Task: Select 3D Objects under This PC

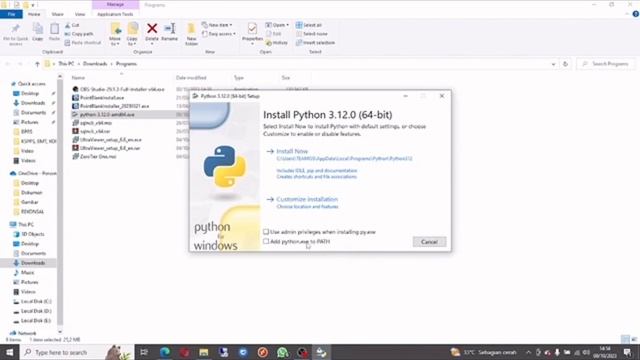Action: [33, 234]
